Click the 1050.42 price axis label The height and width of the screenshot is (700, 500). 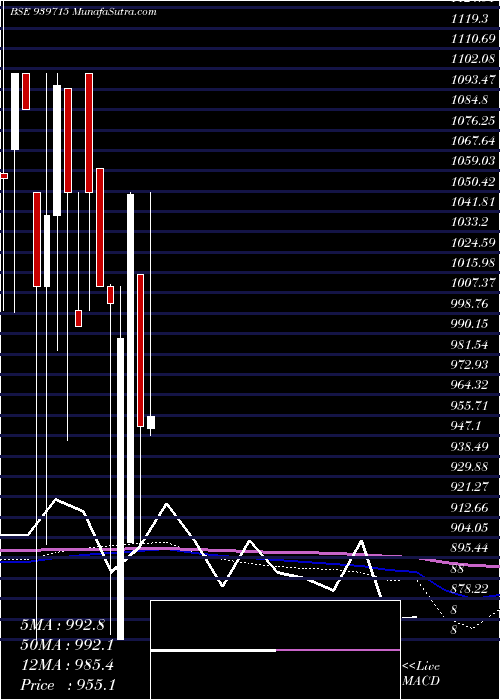[x=473, y=182]
